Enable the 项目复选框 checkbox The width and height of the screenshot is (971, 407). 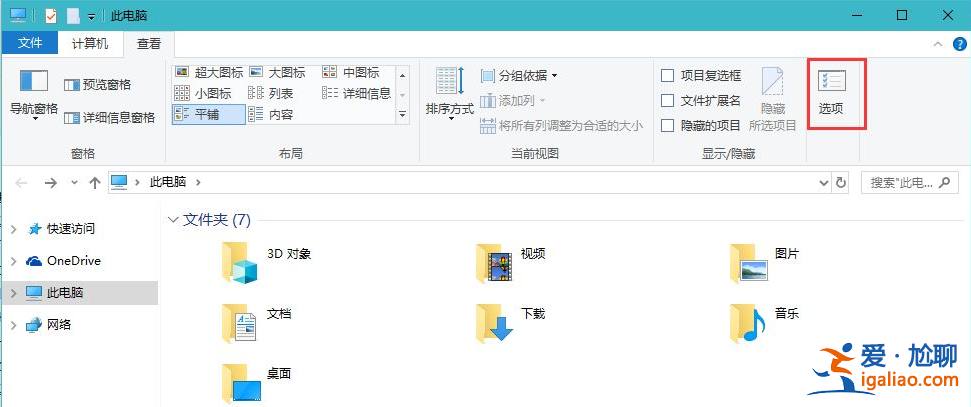click(x=668, y=75)
